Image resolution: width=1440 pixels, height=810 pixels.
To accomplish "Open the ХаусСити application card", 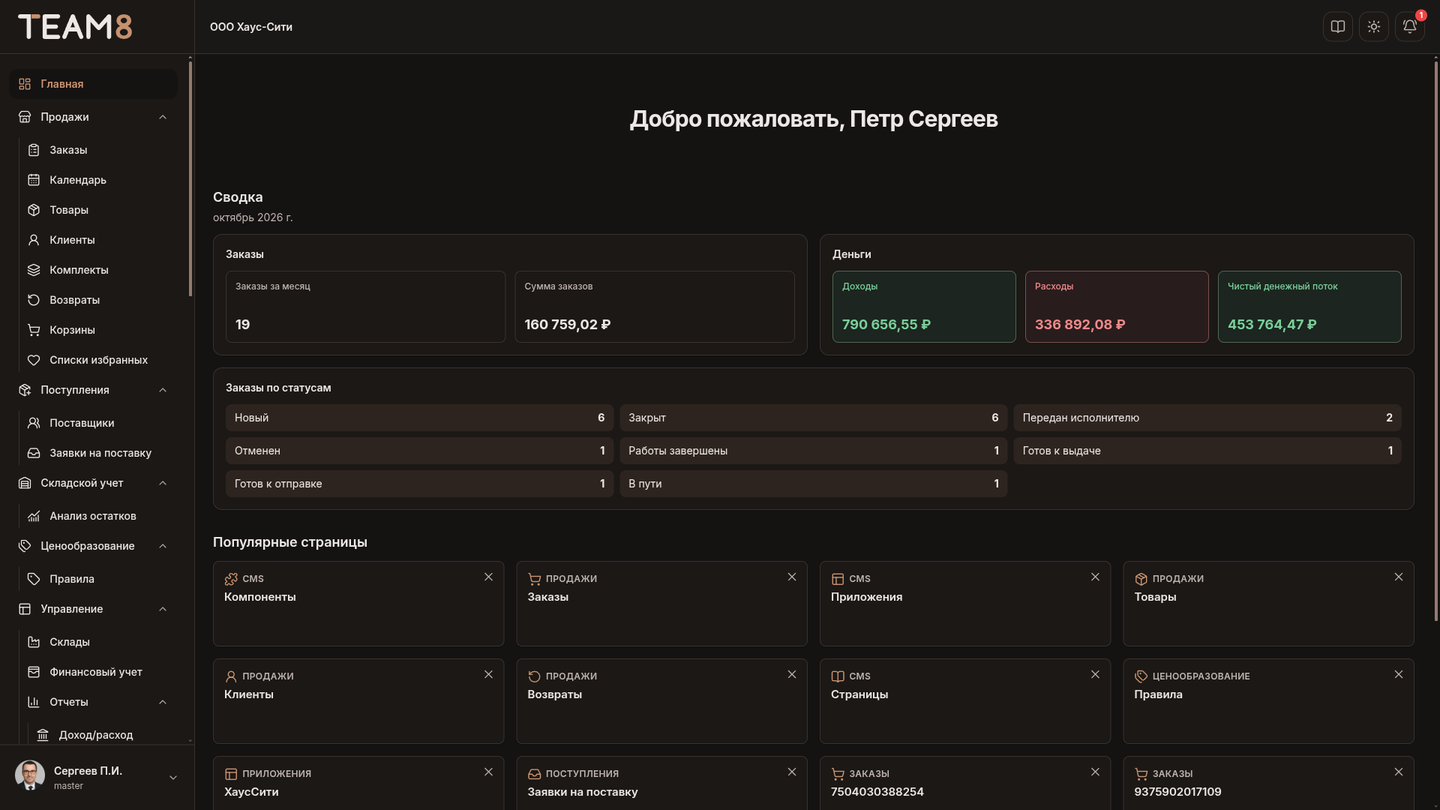I will (x=358, y=783).
